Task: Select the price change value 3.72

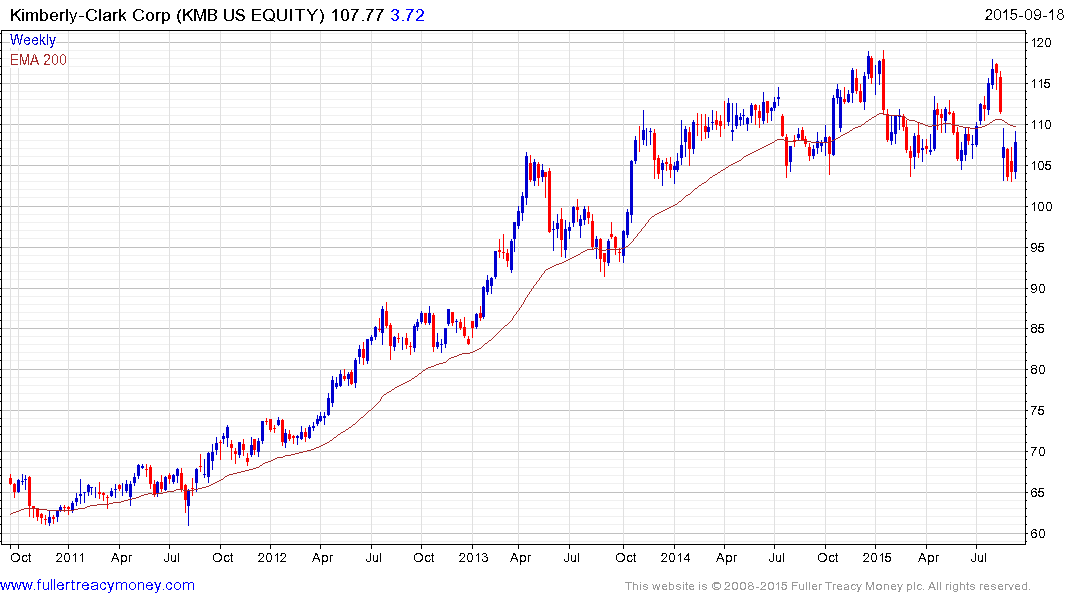Action: tap(407, 15)
